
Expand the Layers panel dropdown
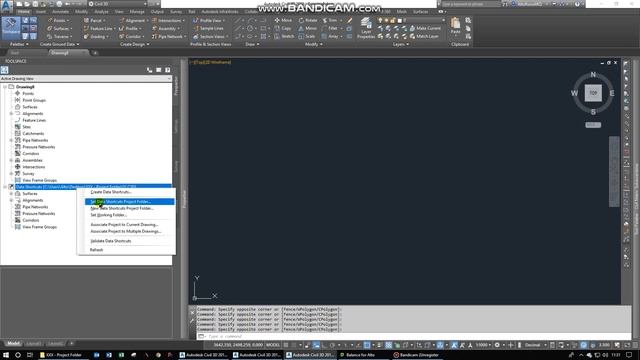pyautogui.click(x=400, y=44)
